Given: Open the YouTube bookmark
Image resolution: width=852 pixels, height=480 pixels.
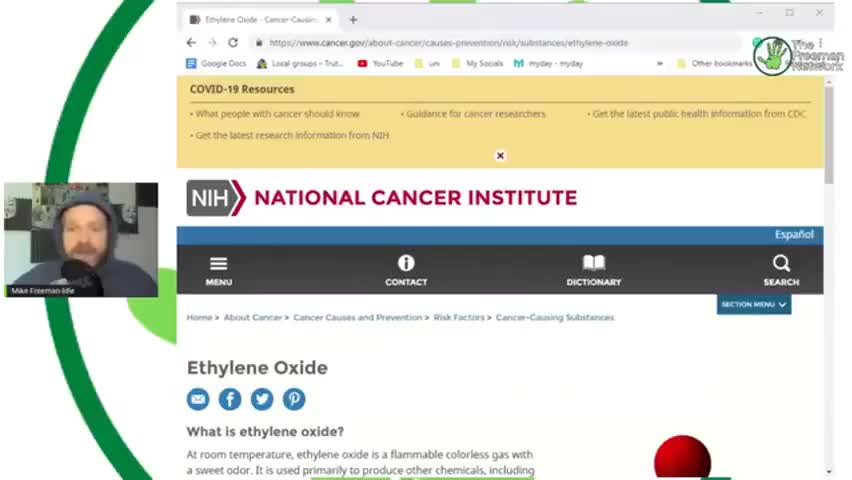Looking at the screenshot, I should [380, 64].
